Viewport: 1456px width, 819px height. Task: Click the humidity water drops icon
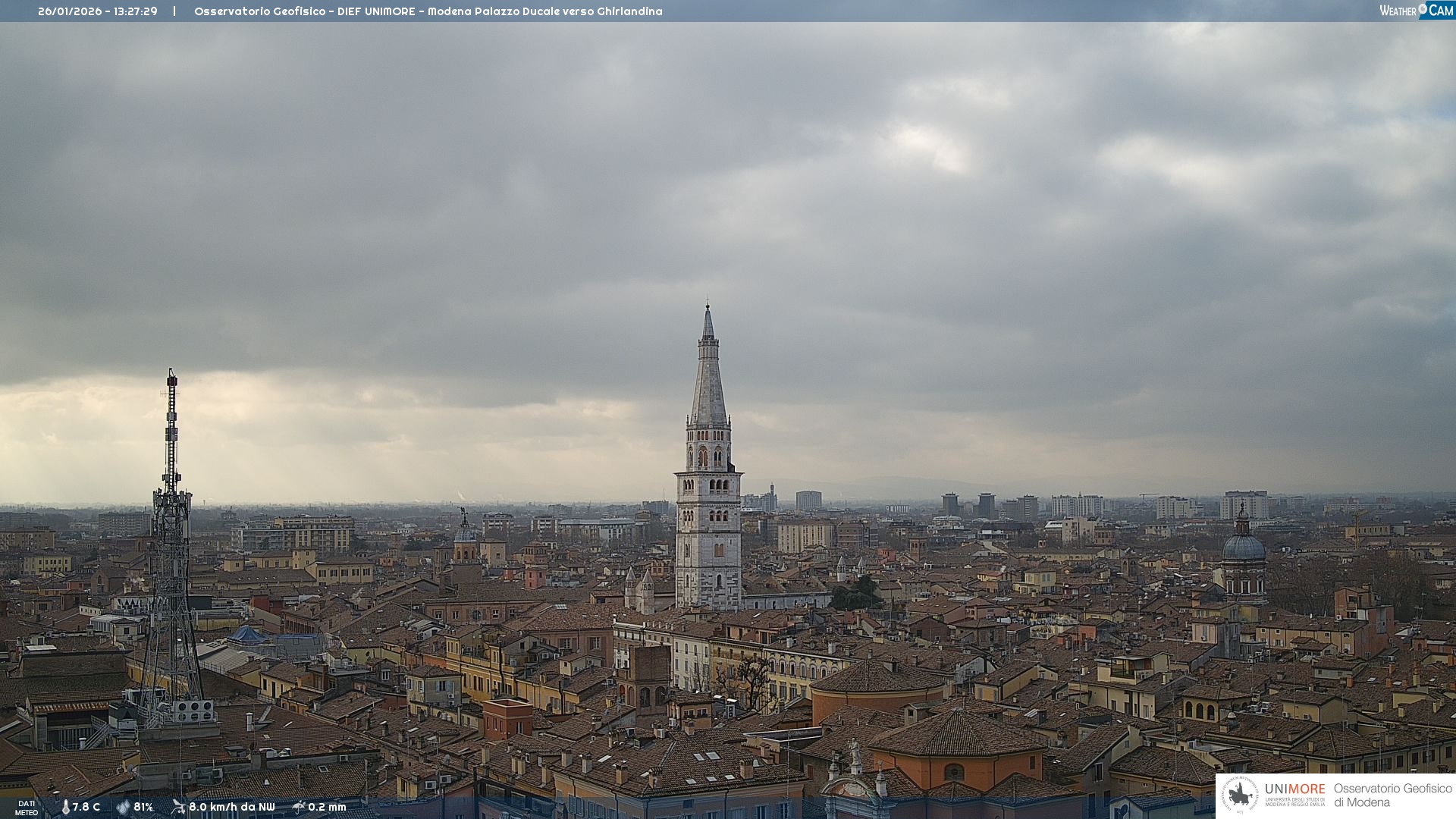click(x=123, y=808)
